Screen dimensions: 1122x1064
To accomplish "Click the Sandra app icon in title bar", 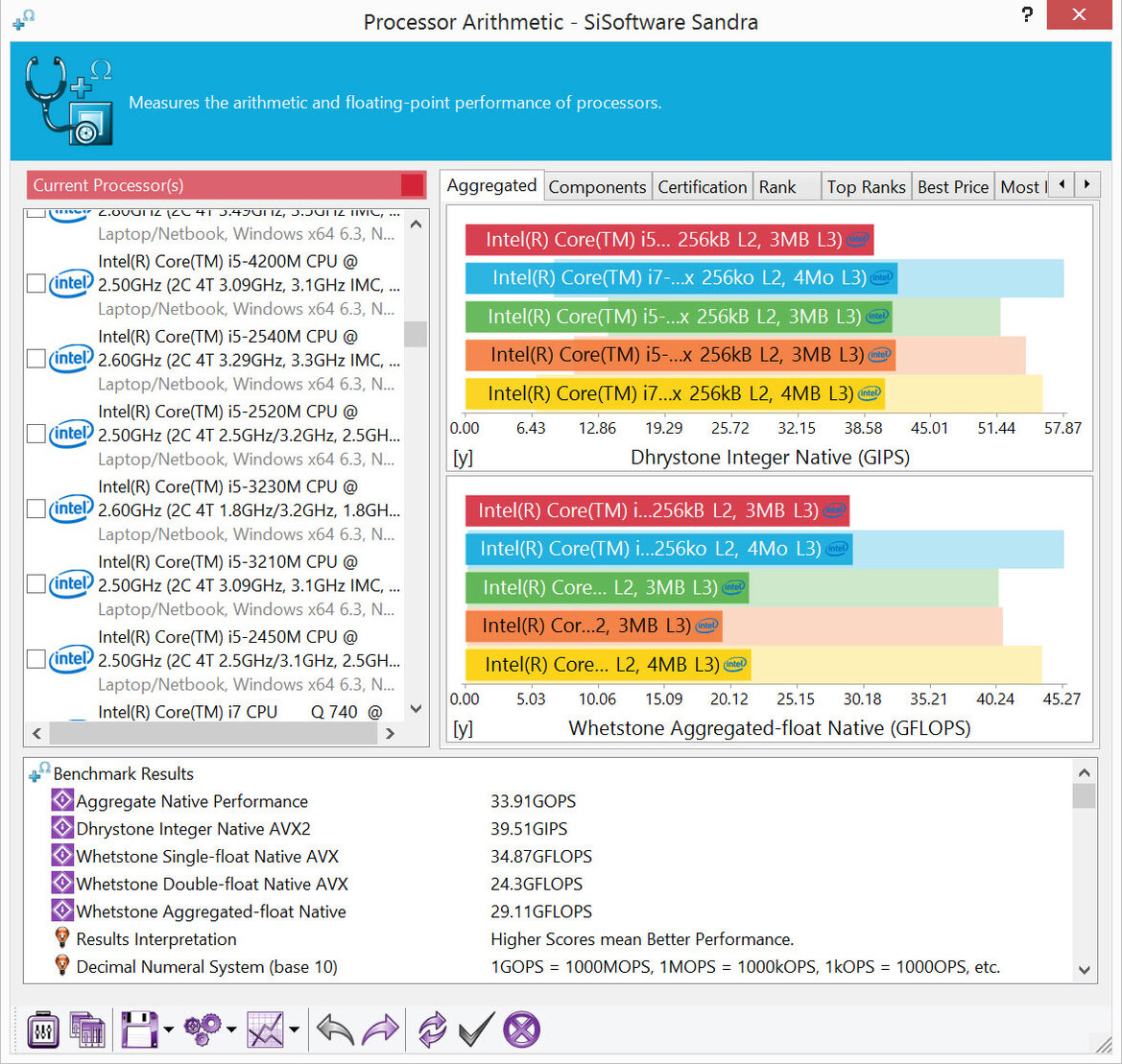I will [x=24, y=19].
